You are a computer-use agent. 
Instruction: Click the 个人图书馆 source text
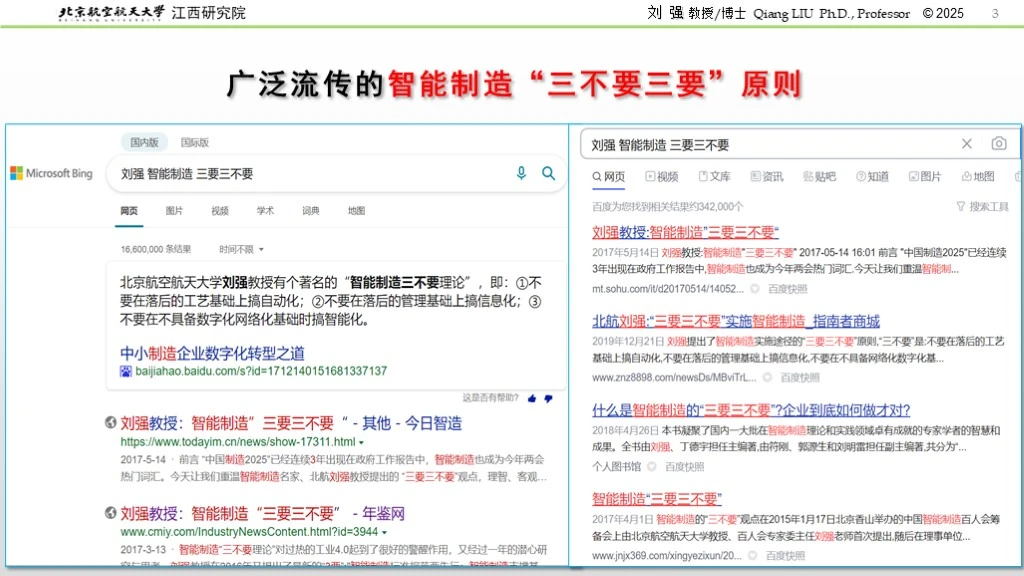pyautogui.click(x=616, y=466)
